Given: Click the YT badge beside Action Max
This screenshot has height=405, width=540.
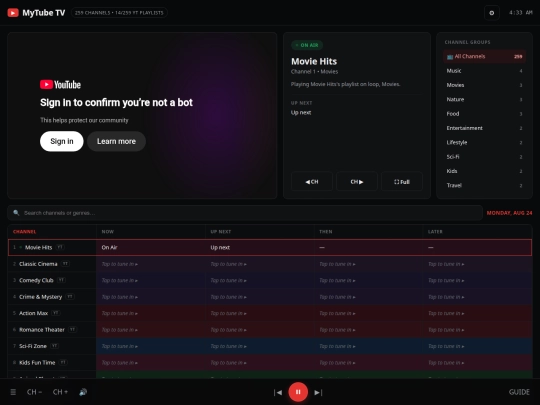Looking at the screenshot, I should coord(55,313).
